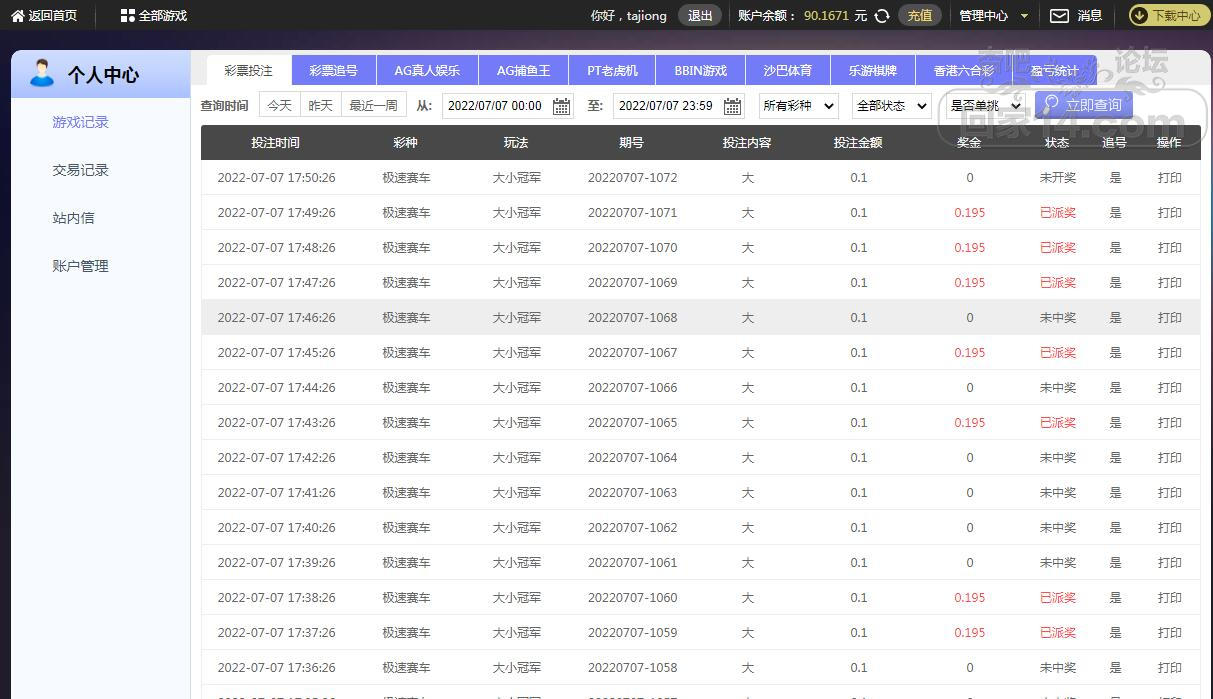Click the home icon beside 返回首页
The image size is (1213, 699).
coord(17,16)
